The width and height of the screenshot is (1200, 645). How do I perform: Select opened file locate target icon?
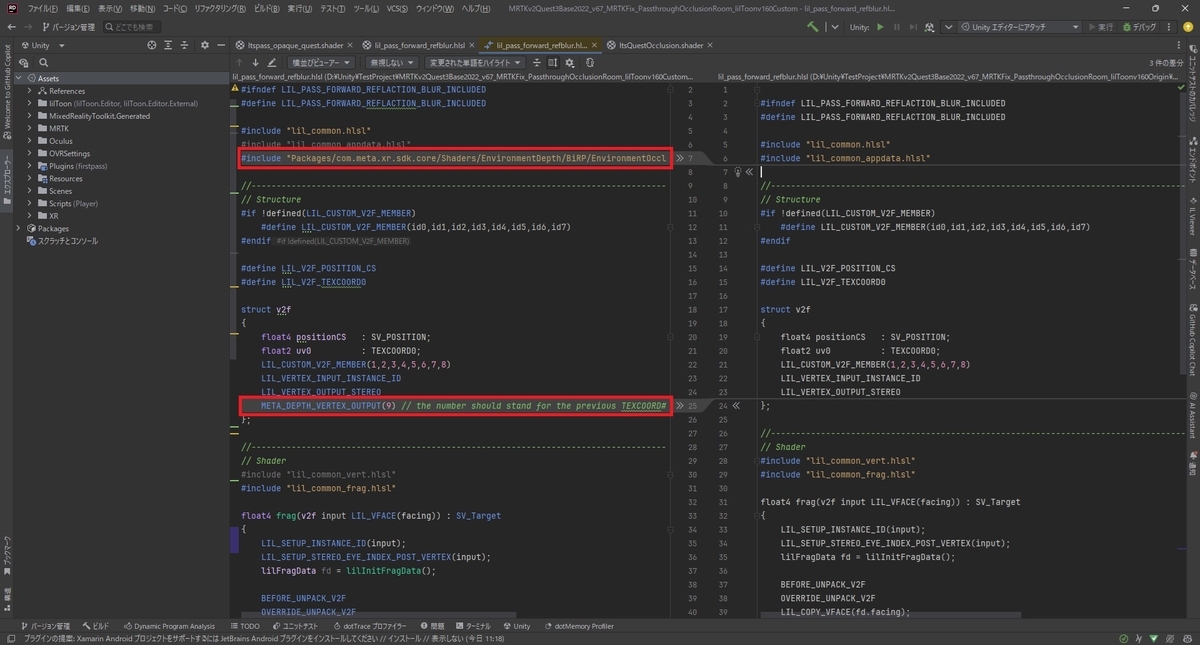click(x=152, y=45)
